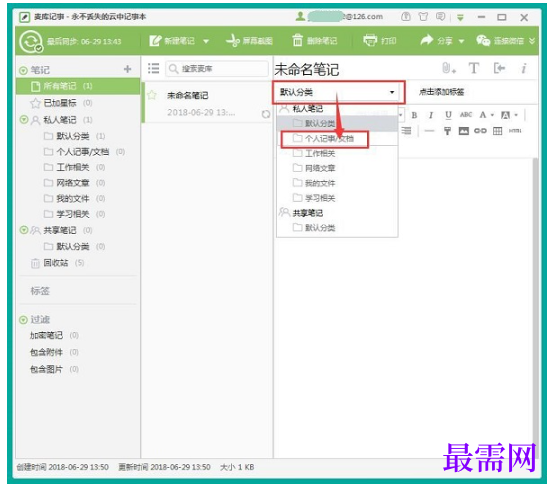Collapse the 笔记 section in sidebar
This screenshot has height=489, width=555.
tap(23, 70)
